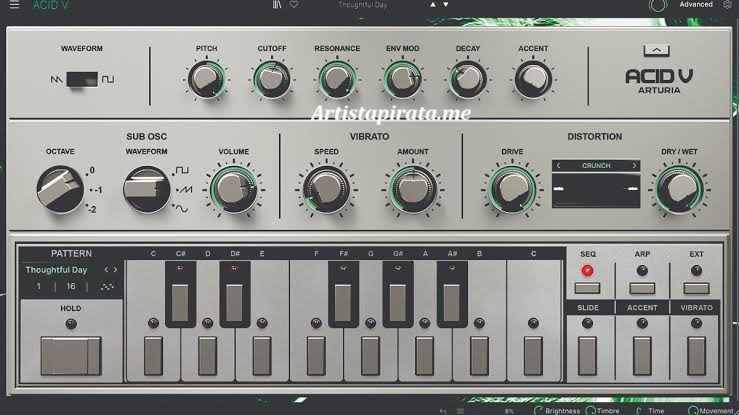Play the A# black key

click(x=452, y=302)
